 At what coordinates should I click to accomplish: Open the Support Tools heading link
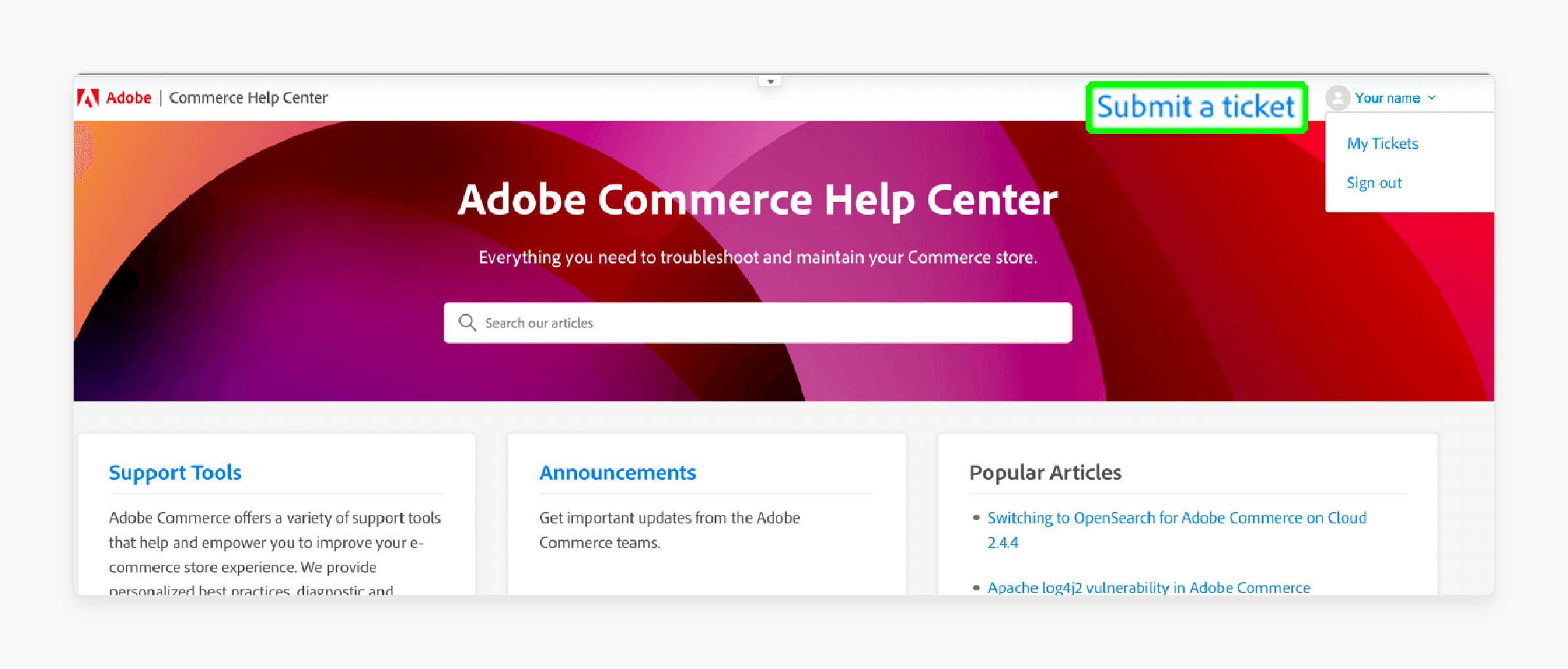tap(175, 472)
